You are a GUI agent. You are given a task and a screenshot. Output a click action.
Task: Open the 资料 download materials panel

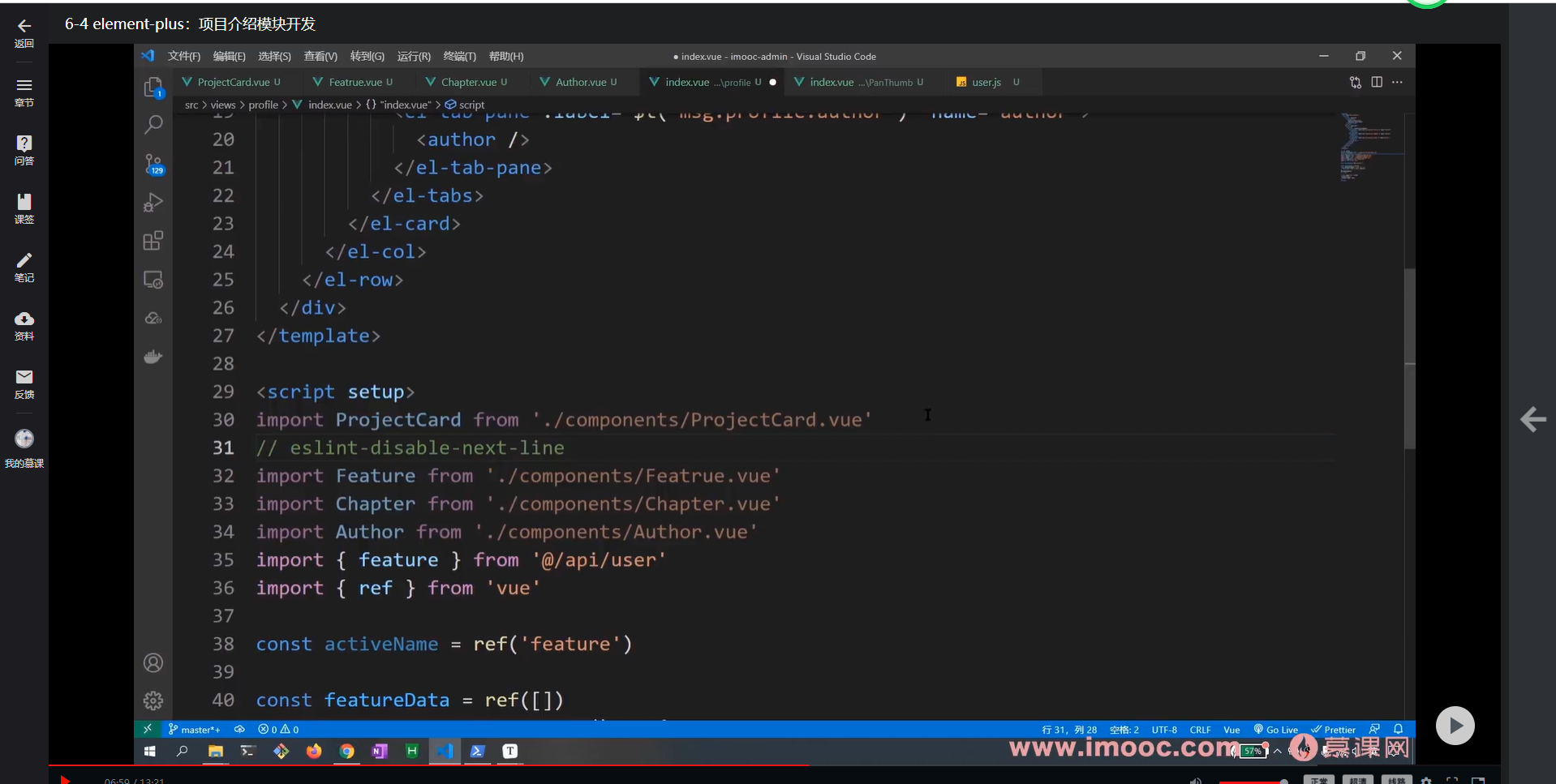(24, 326)
